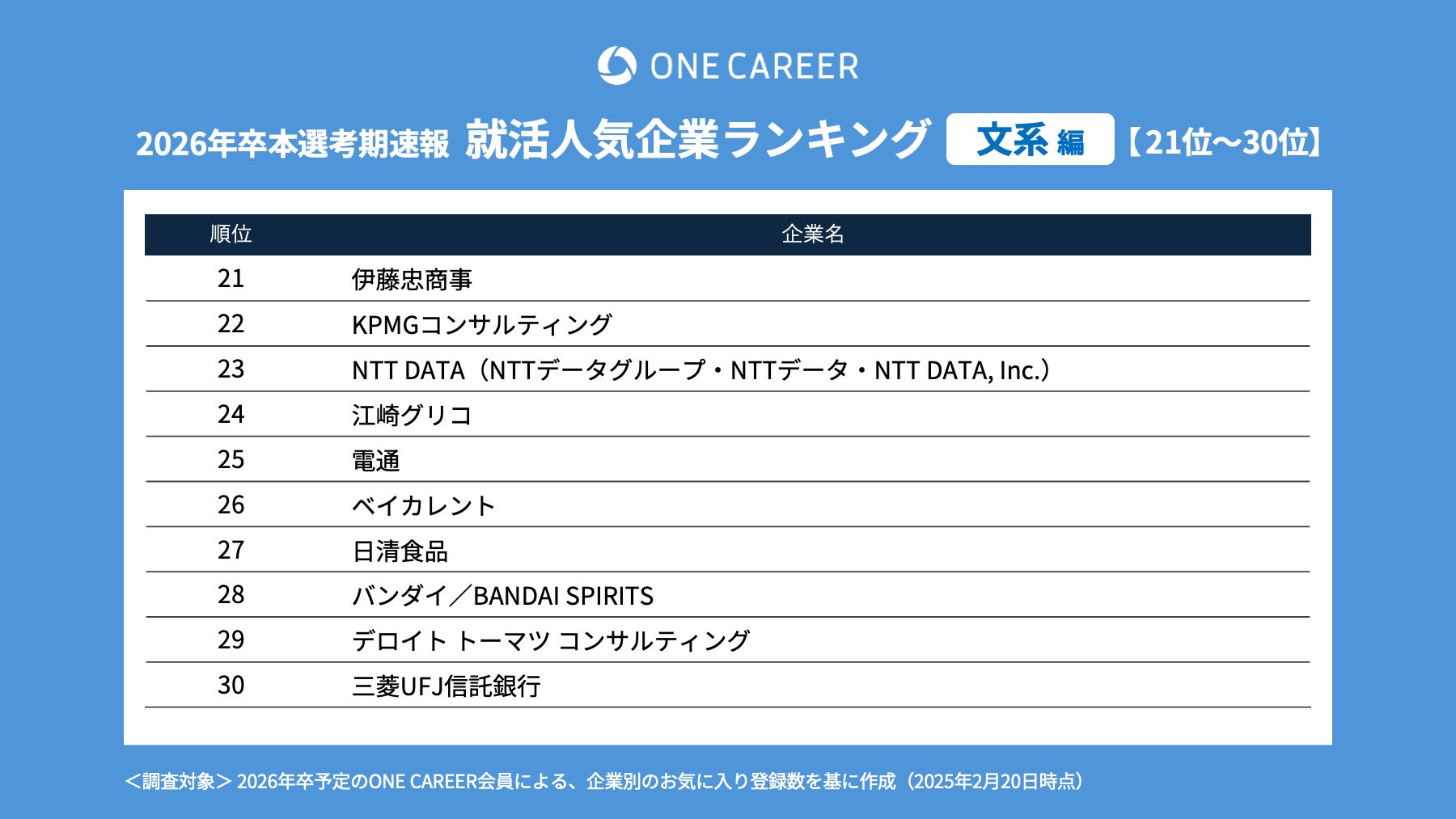Click 三菱UFJ信託銀行 company name
Screen dimensions: 1456x819
pos(446,686)
